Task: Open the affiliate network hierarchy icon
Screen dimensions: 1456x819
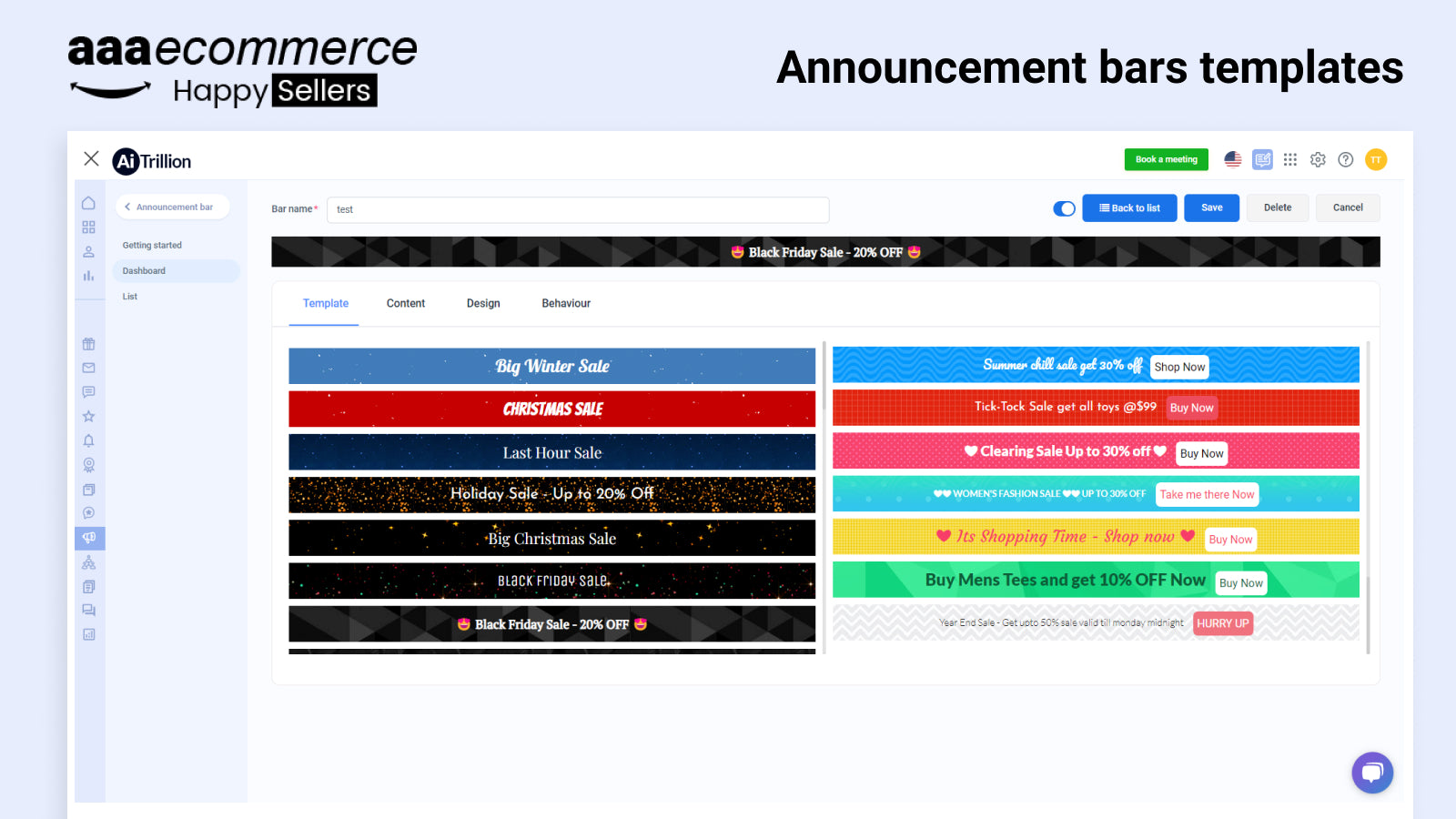Action: pyautogui.click(x=88, y=561)
